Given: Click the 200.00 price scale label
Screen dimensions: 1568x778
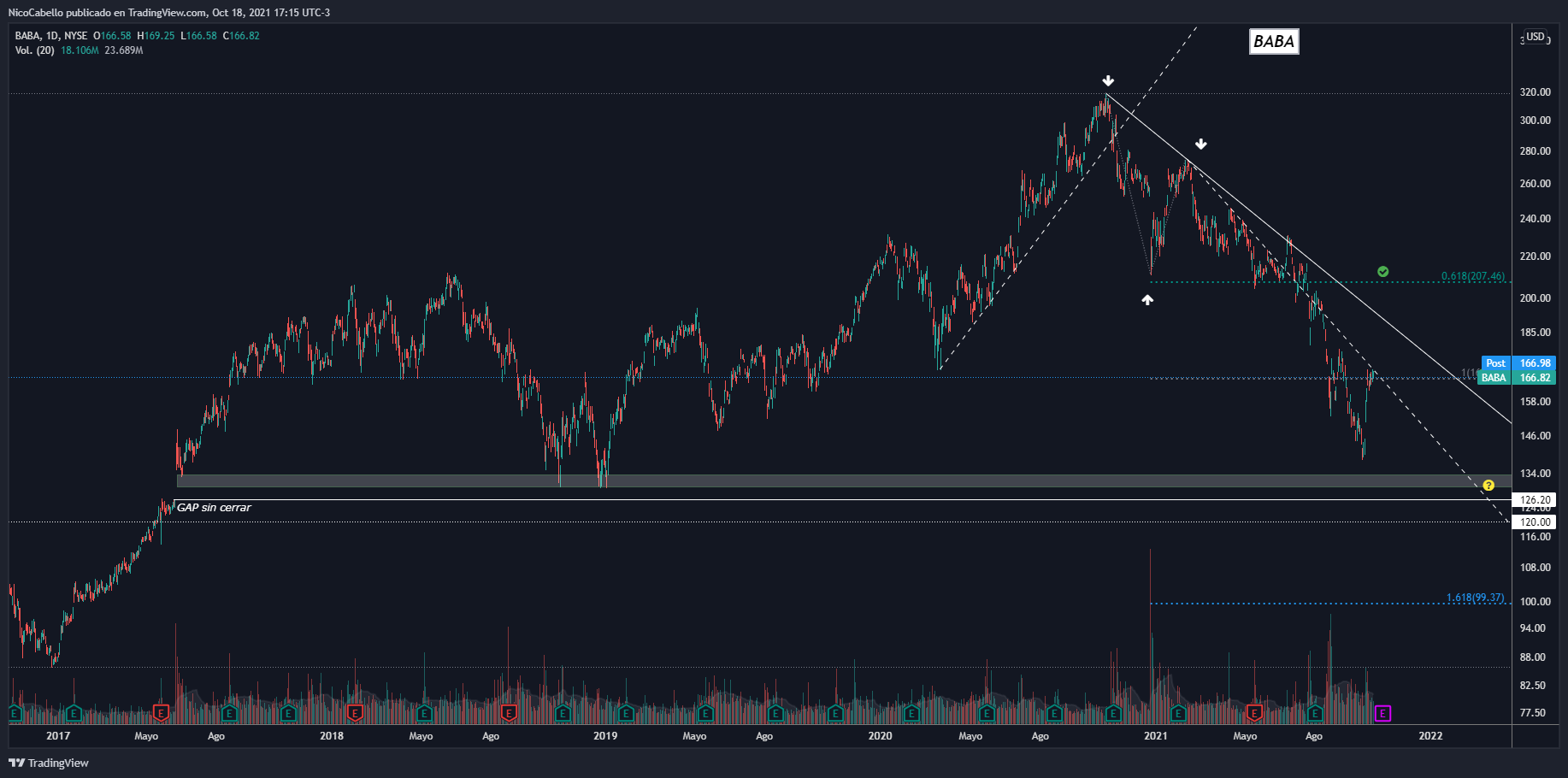Looking at the screenshot, I should (x=1536, y=298).
